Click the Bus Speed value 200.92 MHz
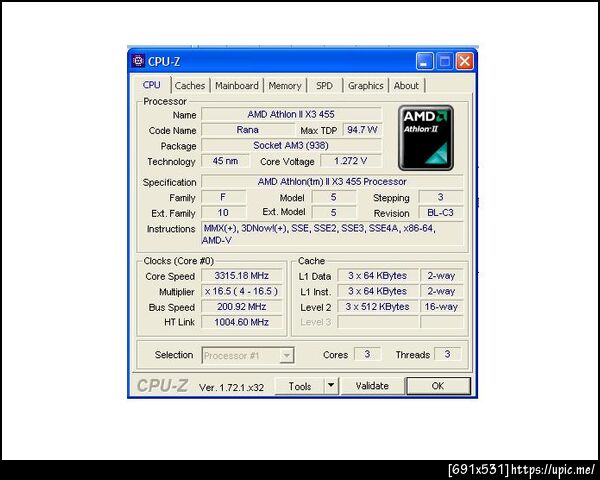Image resolution: width=600 pixels, height=480 pixels. pyautogui.click(x=242, y=307)
